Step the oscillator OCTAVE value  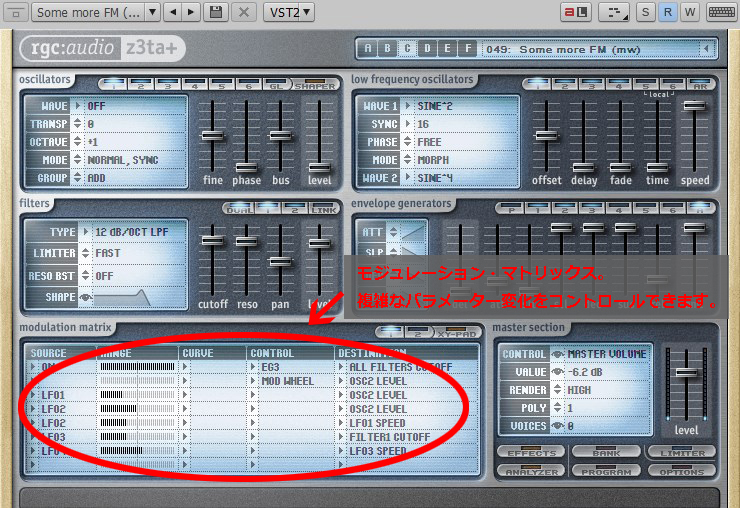pyautogui.click(x=78, y=142)
